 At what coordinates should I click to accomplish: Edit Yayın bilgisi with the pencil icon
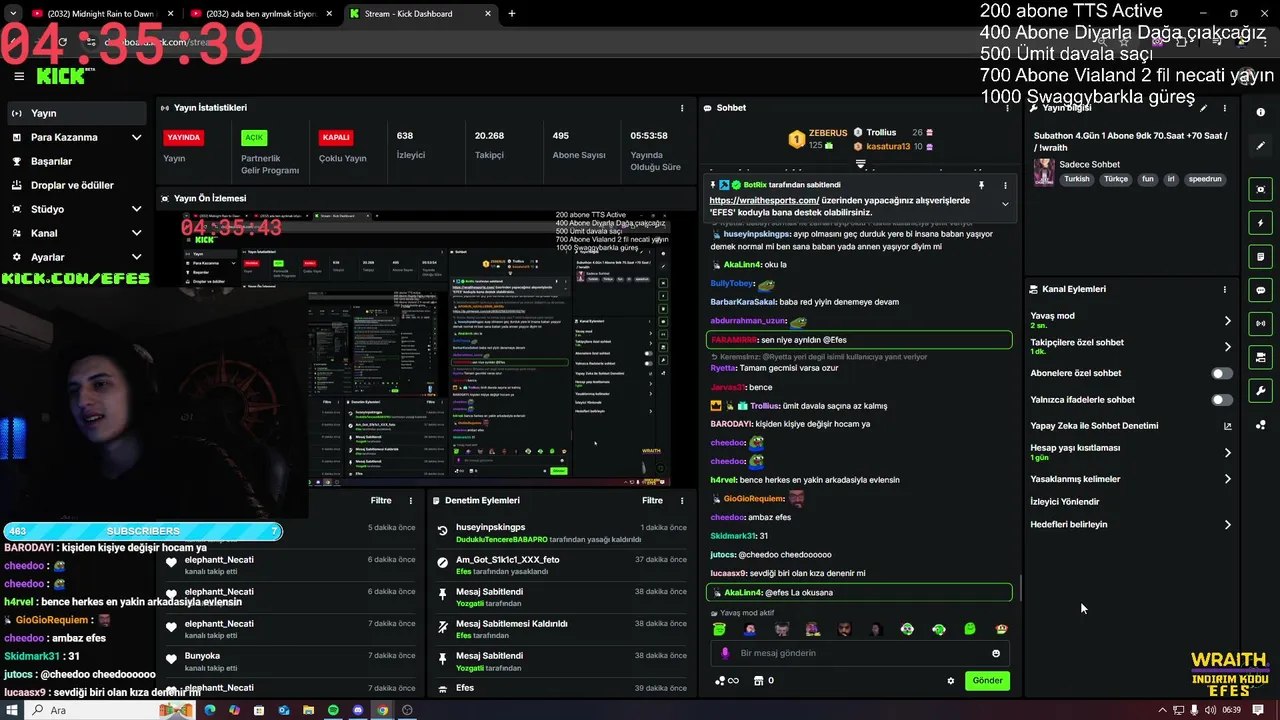[1203, 108]
